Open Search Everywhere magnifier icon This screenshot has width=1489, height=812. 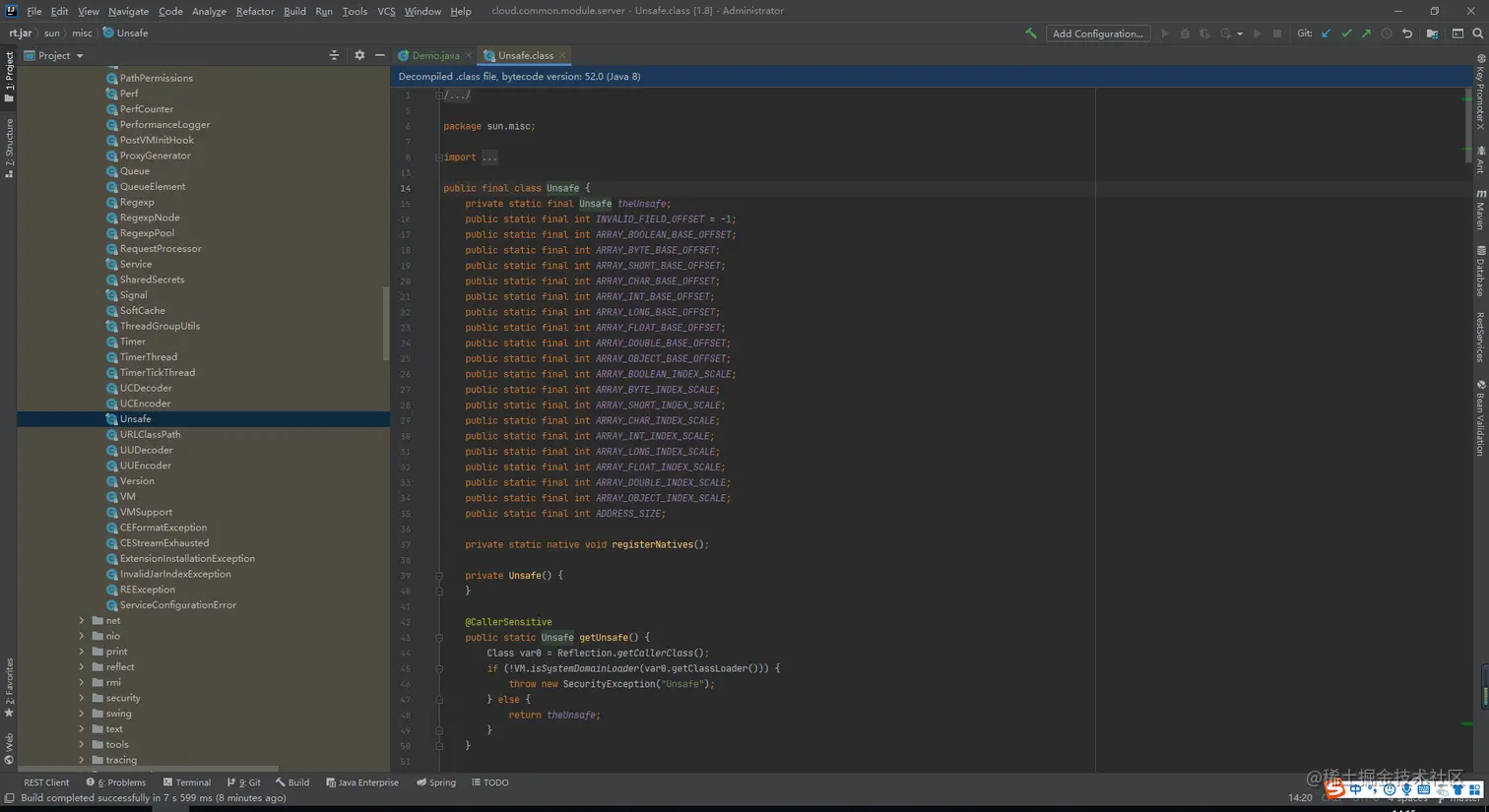tap(1477, 33)
